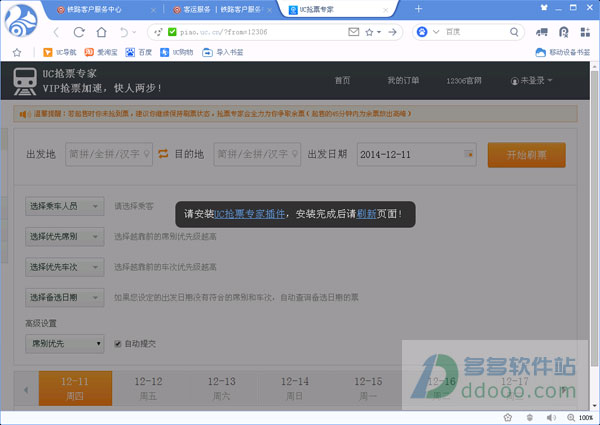Click the status bar shield icon
Screen dimensions: 600x425
click(x=530, y=417)
